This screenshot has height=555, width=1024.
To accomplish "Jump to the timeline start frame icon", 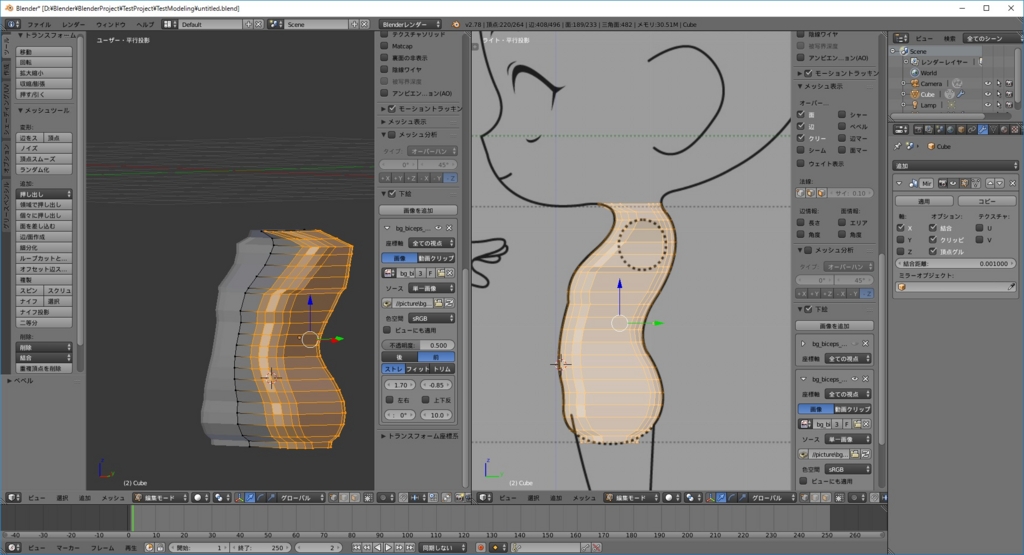I will [357, 548].
